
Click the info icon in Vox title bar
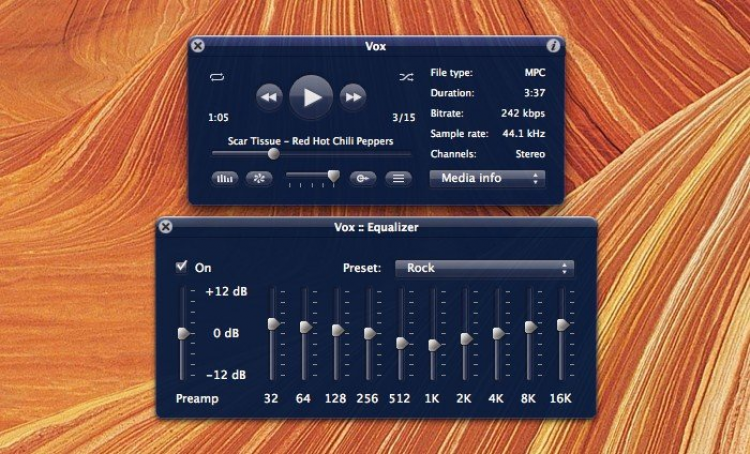pos(553,46)
